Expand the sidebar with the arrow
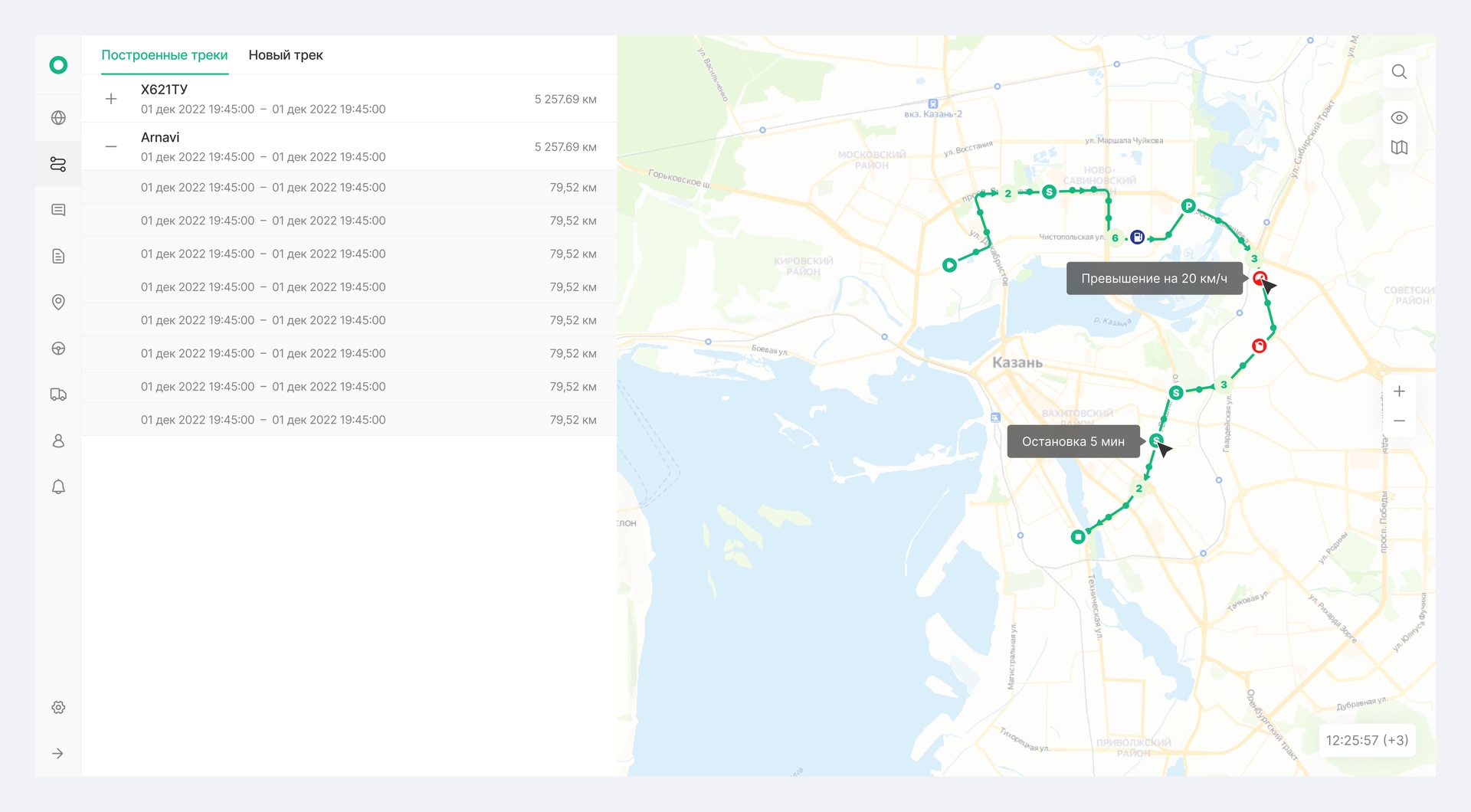 point(58,754)
